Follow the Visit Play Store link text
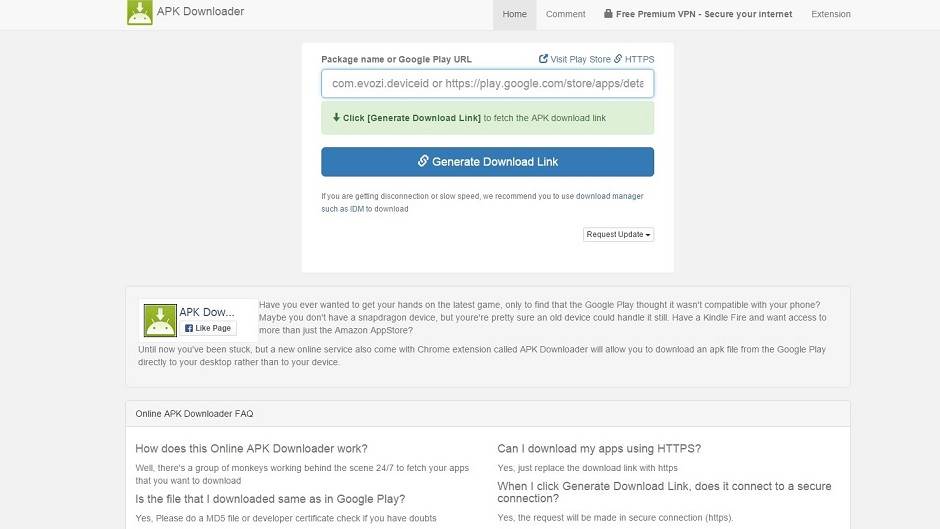This screenshot has height=529, width=940. click(580, 60)
